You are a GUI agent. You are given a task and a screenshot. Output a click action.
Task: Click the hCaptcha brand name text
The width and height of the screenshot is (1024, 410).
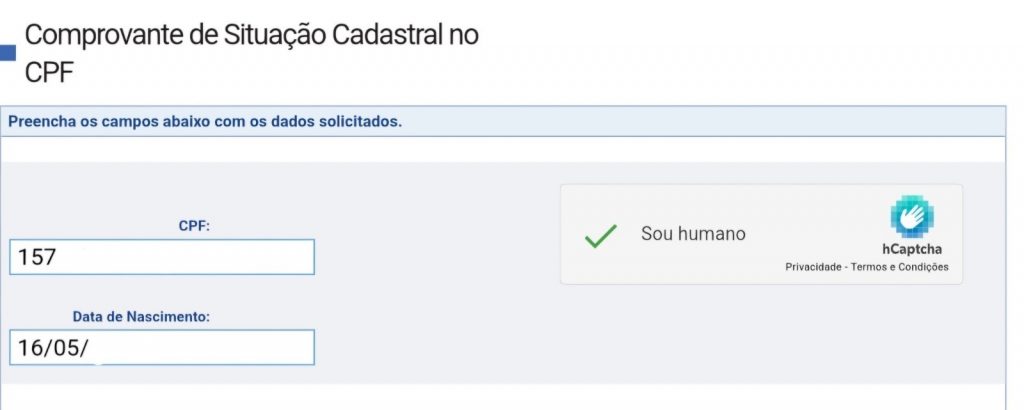coord(911,249)
